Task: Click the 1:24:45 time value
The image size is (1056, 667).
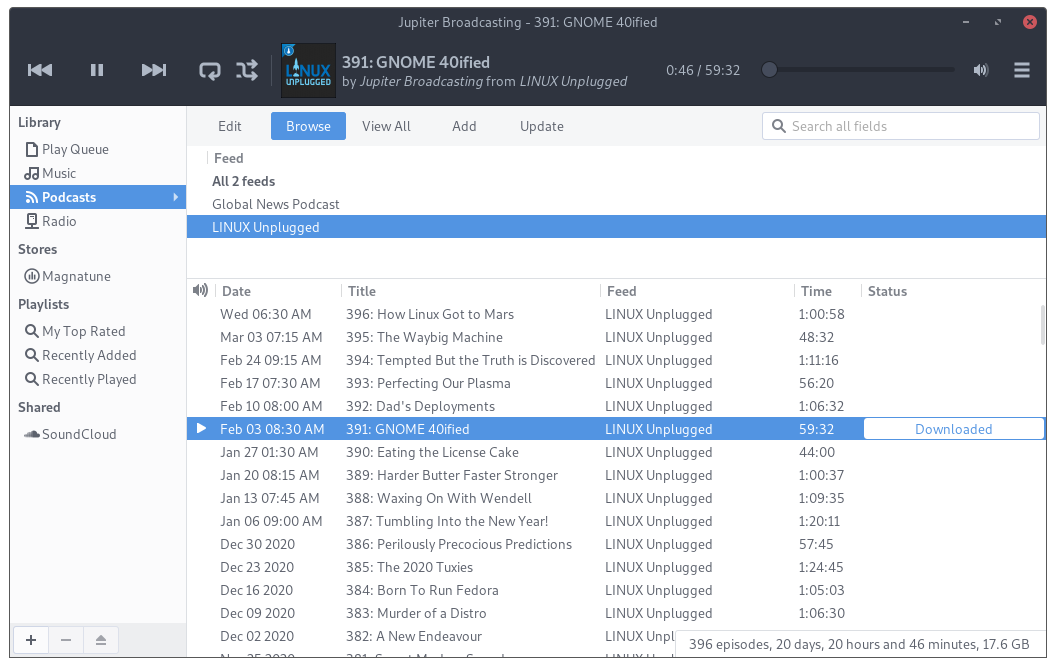Action: coord(822,567)
